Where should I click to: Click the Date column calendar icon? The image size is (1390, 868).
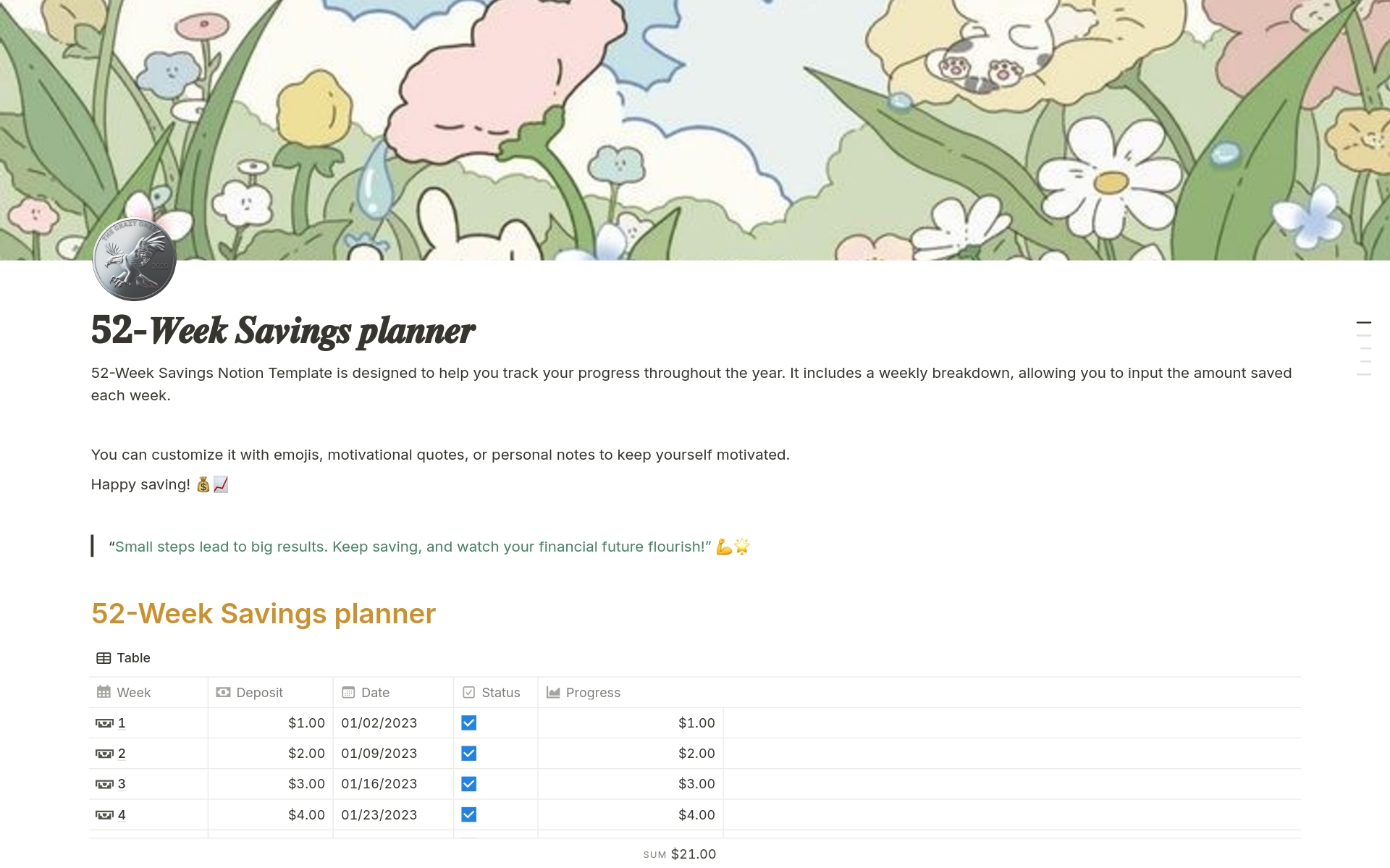(x=348, y=692)
